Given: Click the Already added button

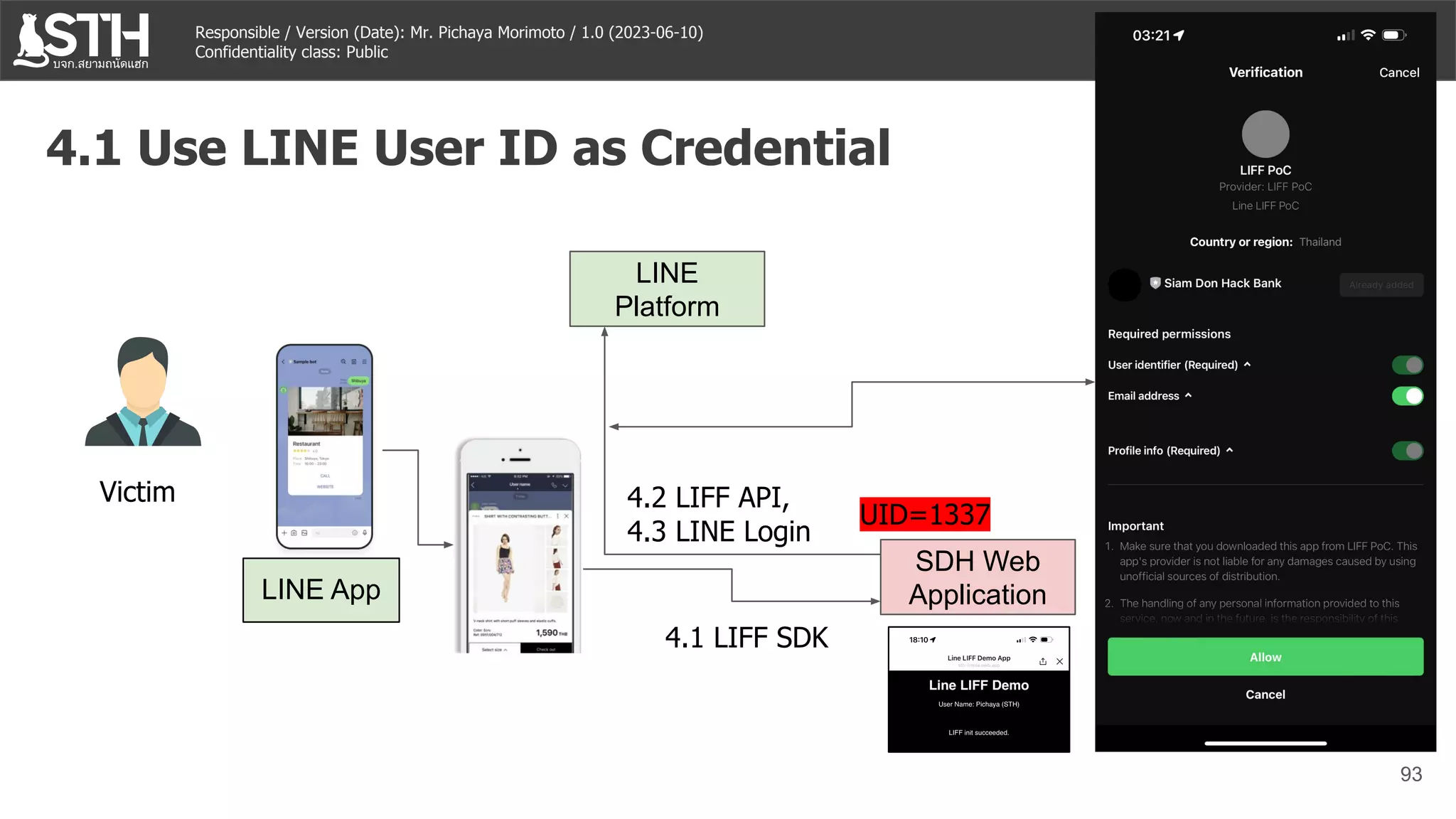Looking at the screenshot, I should click(1381, 285).
